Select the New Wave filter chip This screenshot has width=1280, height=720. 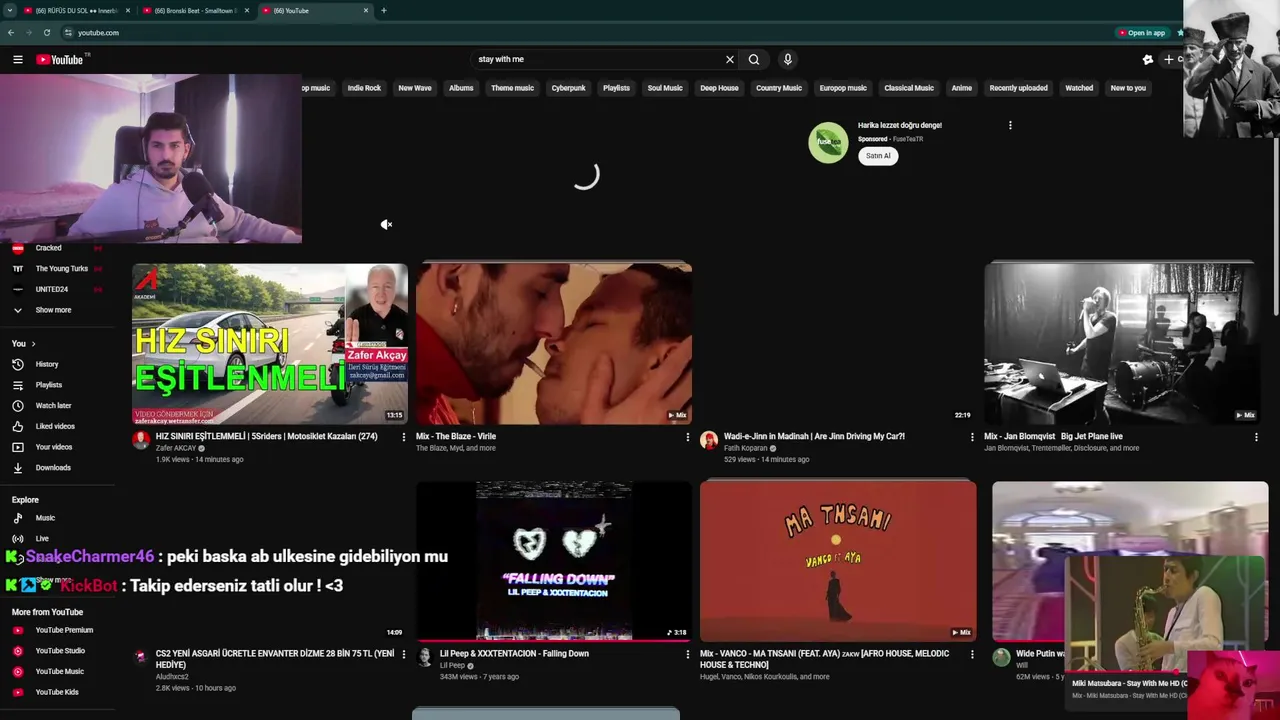click(415, 88)
